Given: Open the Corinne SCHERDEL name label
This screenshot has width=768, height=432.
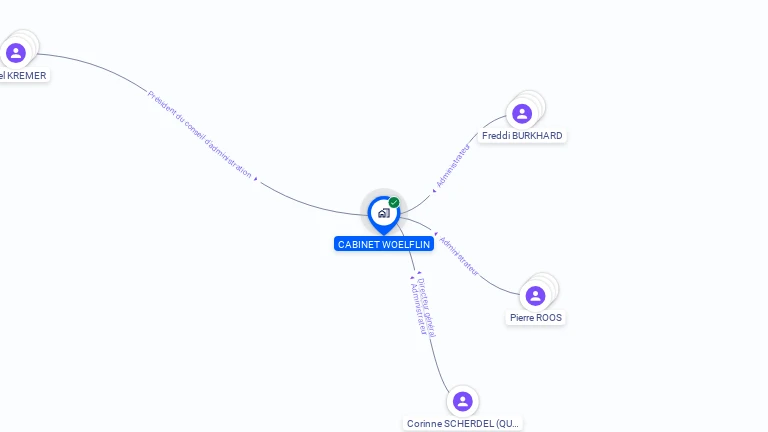Looking at the screenshot, I should [x=462, y=424].
